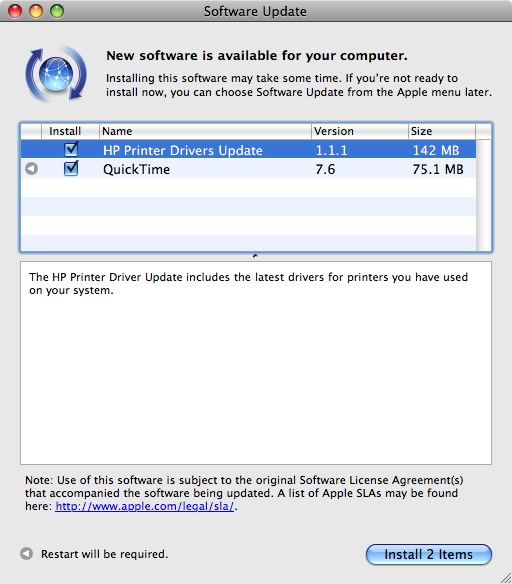Click the 'New software is available' heading
This screenshot has height=584, width=512.
pyautogui.click(x=257, y=55)
